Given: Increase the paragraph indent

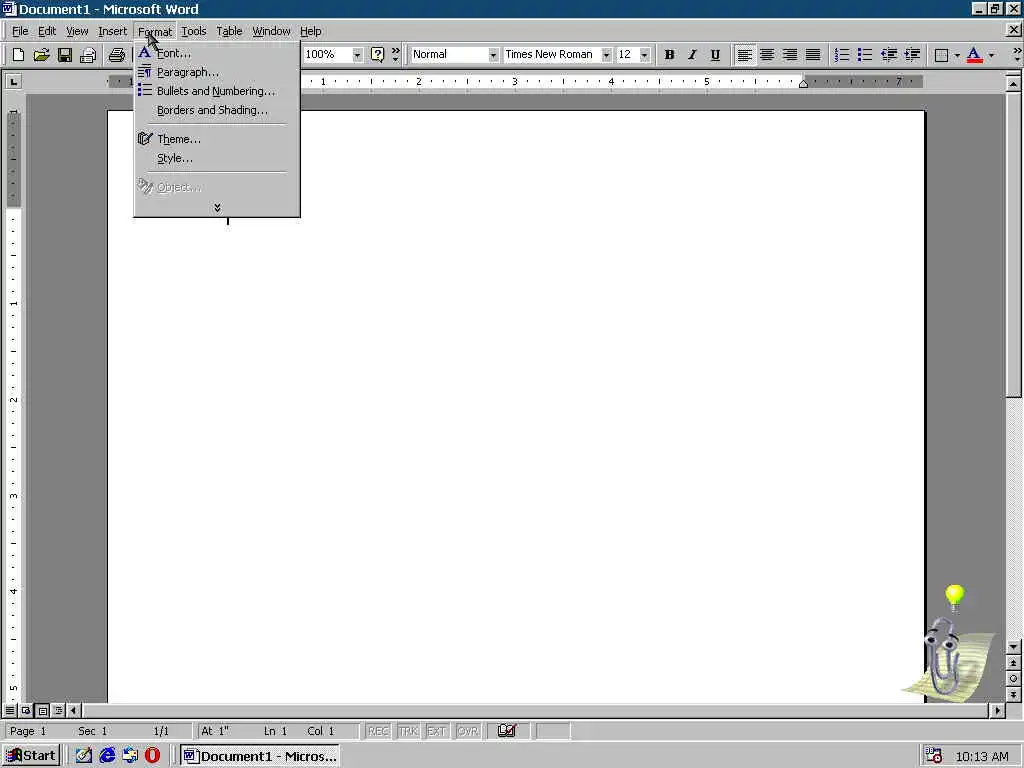Looking at the screenshot, I should pyautogui.click(x=912, y=55).
